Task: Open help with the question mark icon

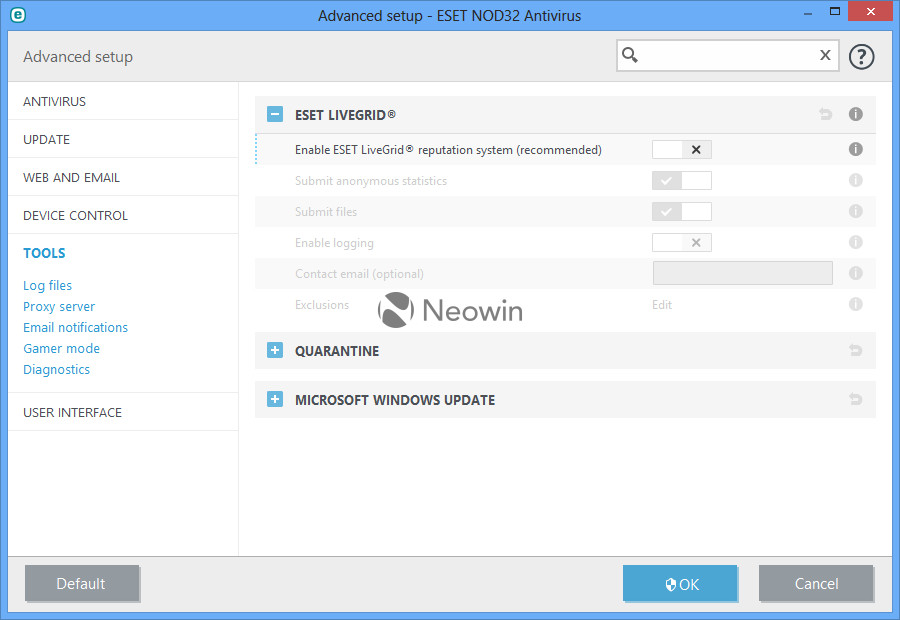Action: tap(861, 56)
